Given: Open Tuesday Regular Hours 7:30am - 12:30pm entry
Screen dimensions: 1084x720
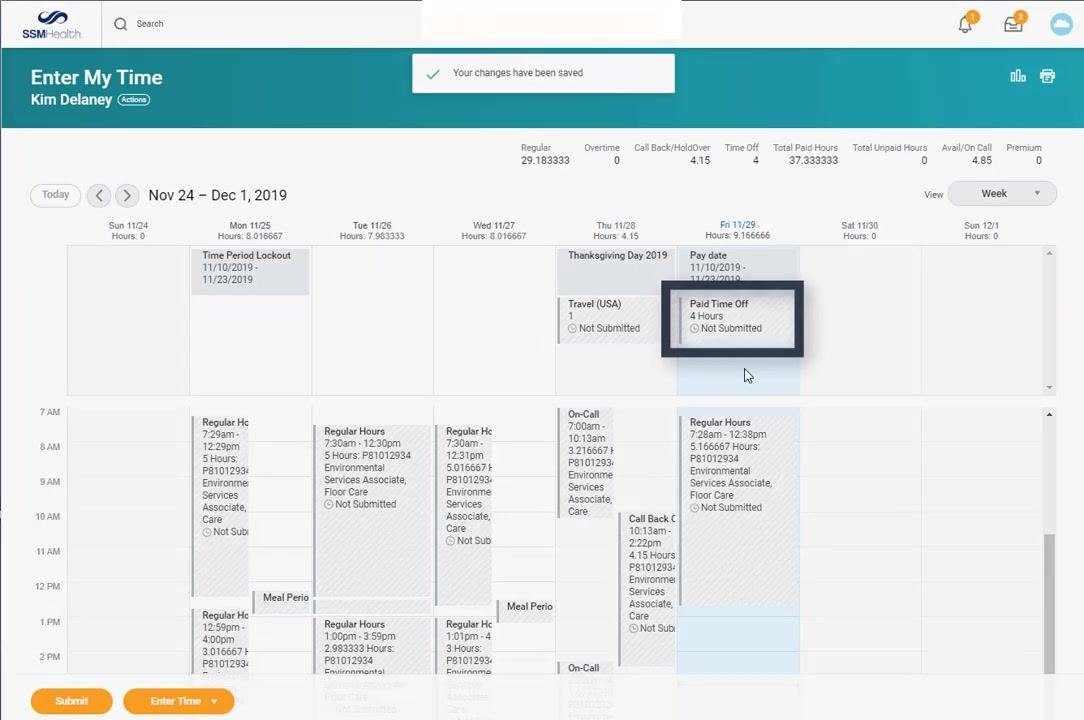Looking at the screenshot, I should 373,511.
